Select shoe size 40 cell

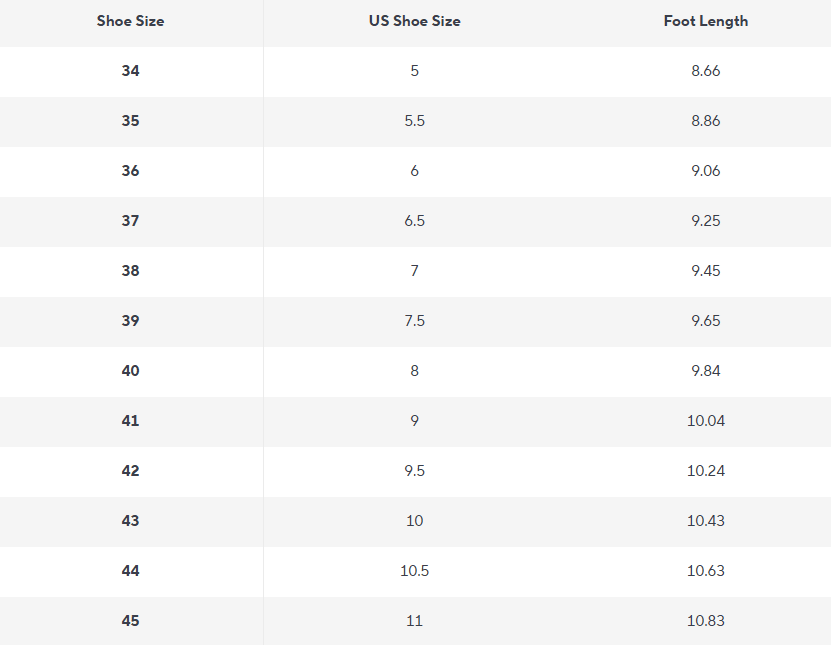click(x=130, y=371)
